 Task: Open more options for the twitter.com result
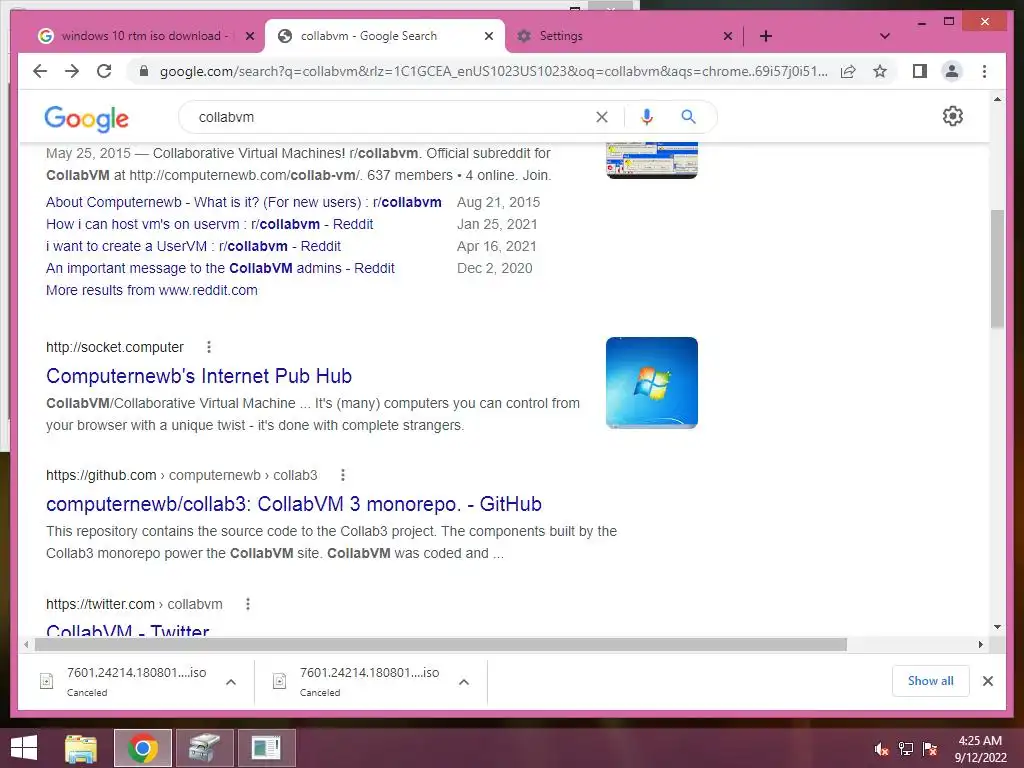pyautogui.click(x=248, y=604)
